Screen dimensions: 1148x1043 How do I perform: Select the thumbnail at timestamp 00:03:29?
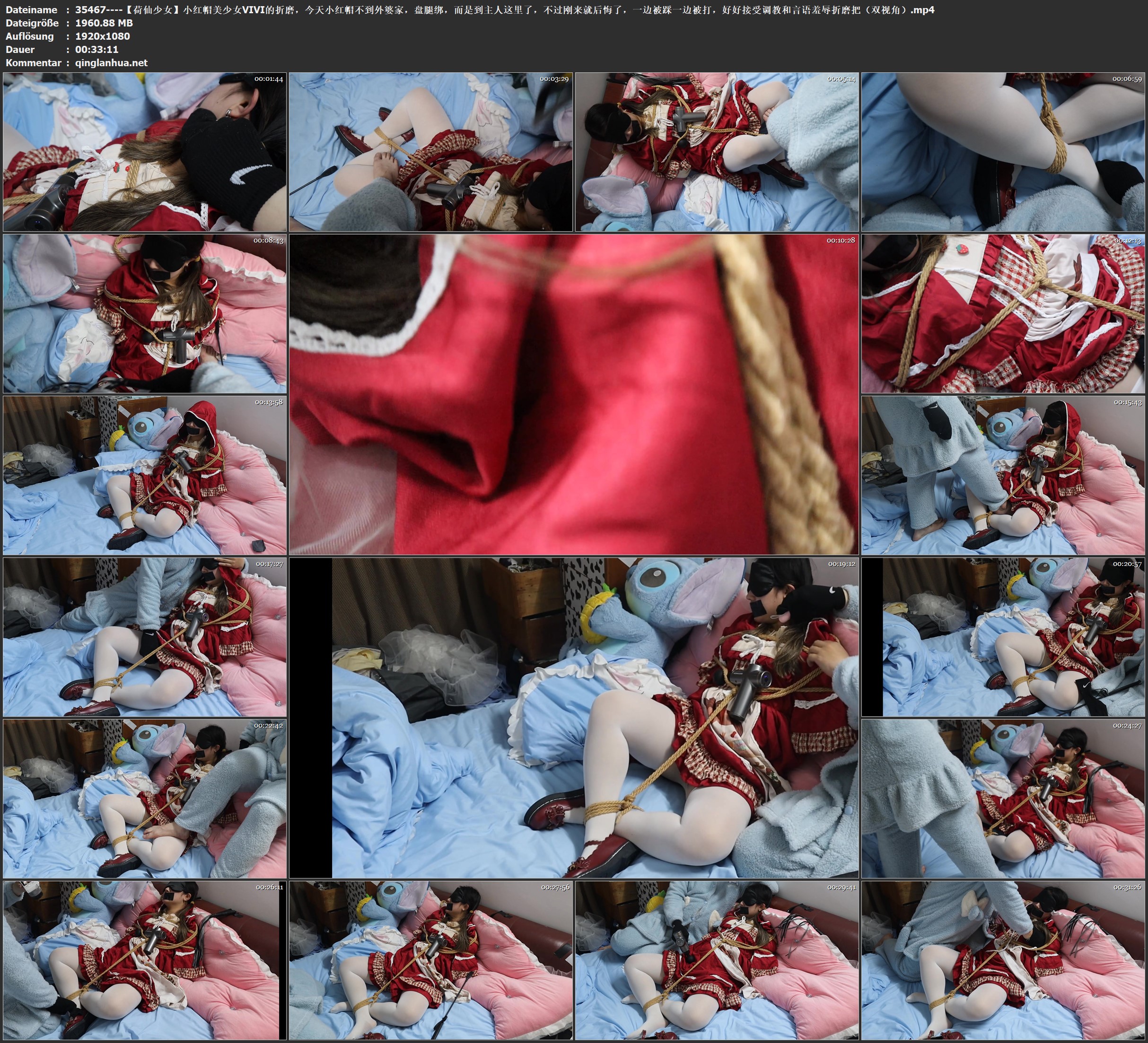point(430,152)
